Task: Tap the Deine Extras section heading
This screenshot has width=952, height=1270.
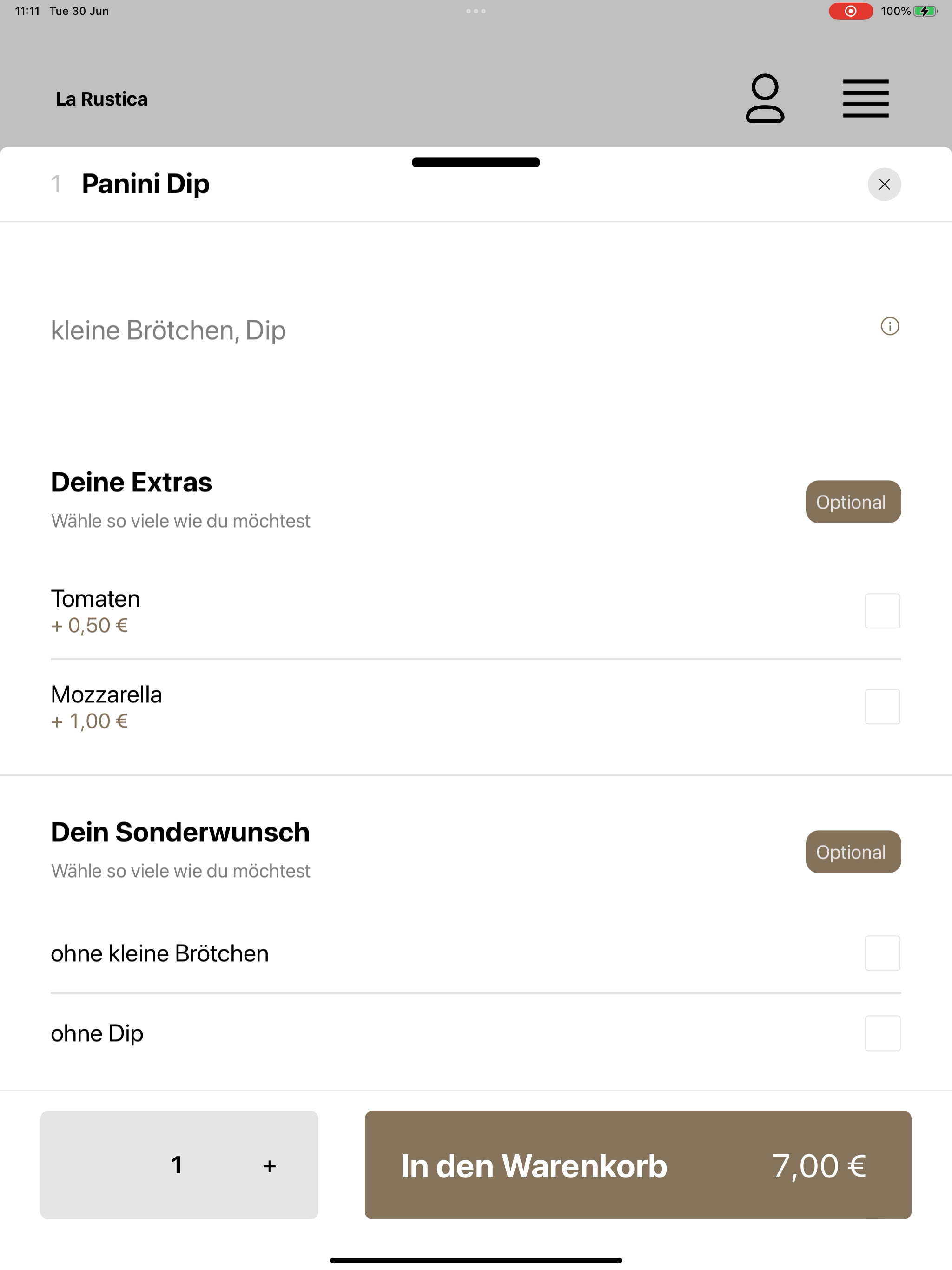Action: 132,482
